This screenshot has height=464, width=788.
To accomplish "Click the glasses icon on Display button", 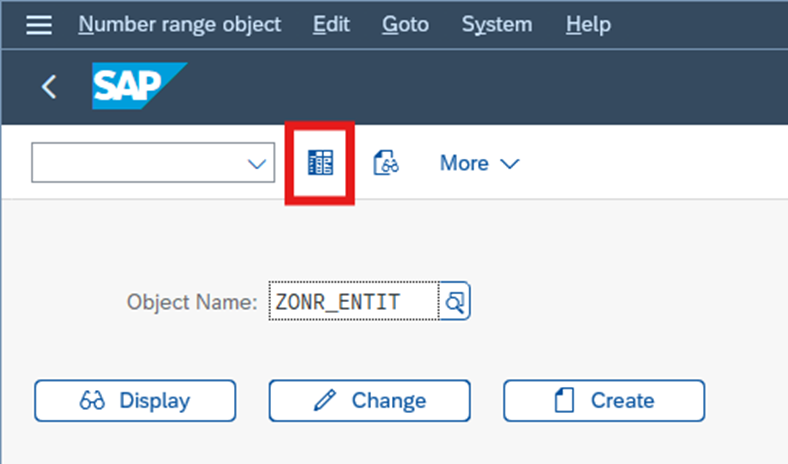I will [92, 401].
